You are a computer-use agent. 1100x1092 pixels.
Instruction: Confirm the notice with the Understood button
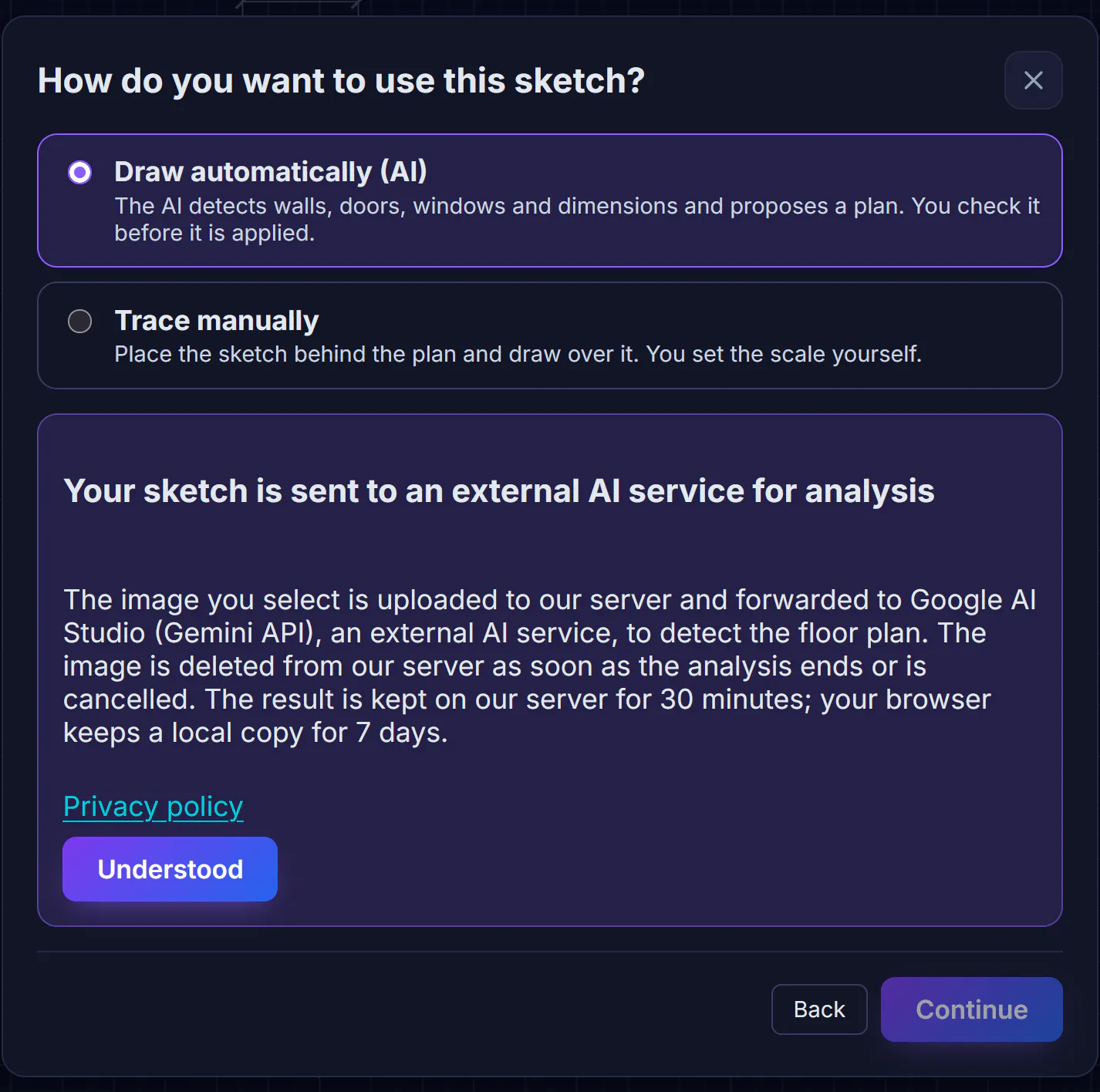tap(170, 869)
